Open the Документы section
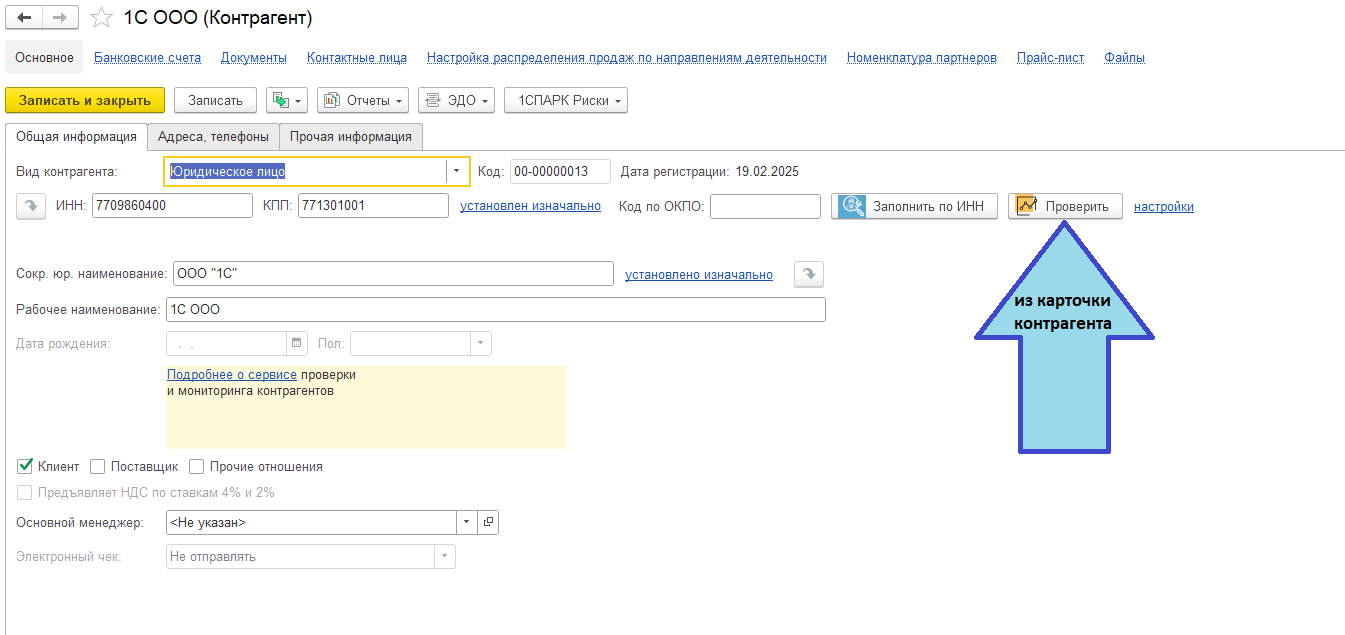Image resolution: width=1345 pixels, height=635 pixels. (x=254, y=57)
